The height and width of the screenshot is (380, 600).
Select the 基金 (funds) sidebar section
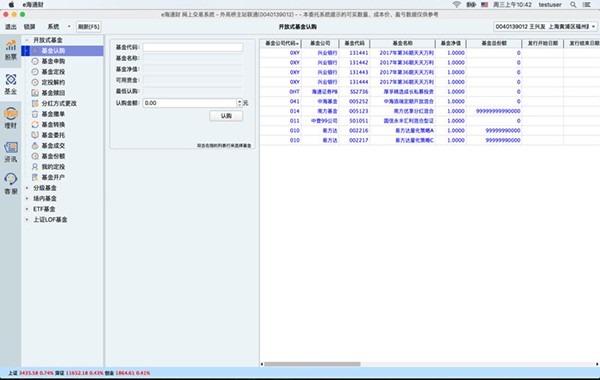(11, 85)
